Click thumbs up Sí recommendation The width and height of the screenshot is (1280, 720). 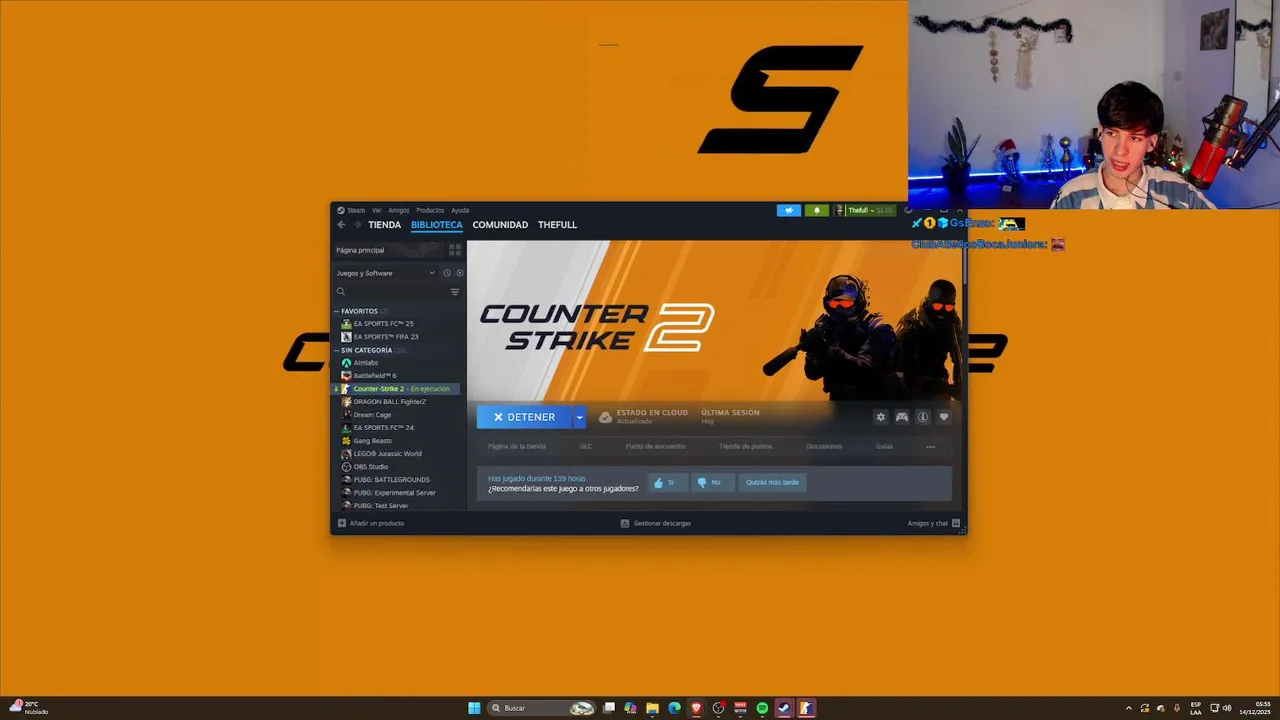click(667, 482)
